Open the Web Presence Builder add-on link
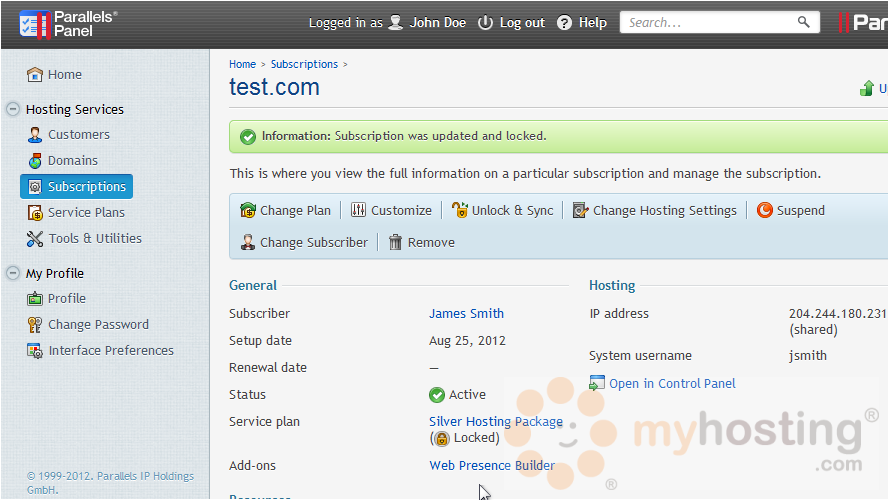The image size is (889, 500). 492,465
